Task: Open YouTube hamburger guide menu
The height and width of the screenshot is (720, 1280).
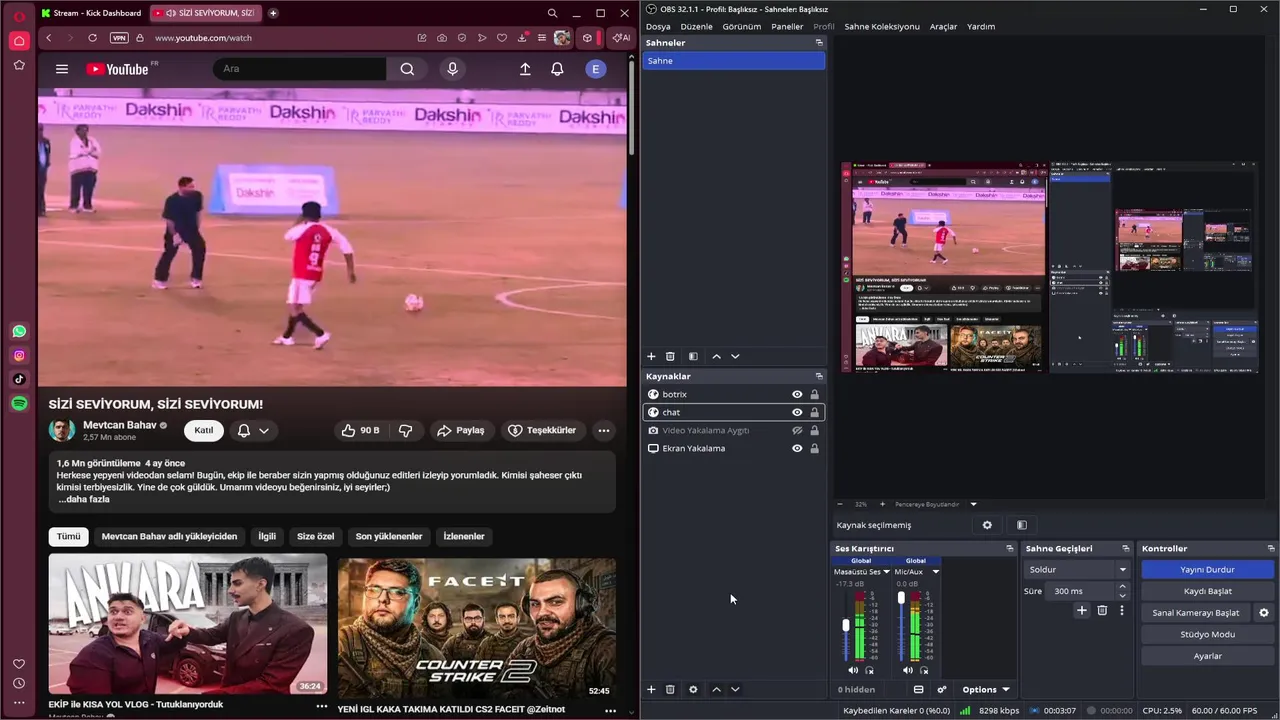Action: pos(62,69)
